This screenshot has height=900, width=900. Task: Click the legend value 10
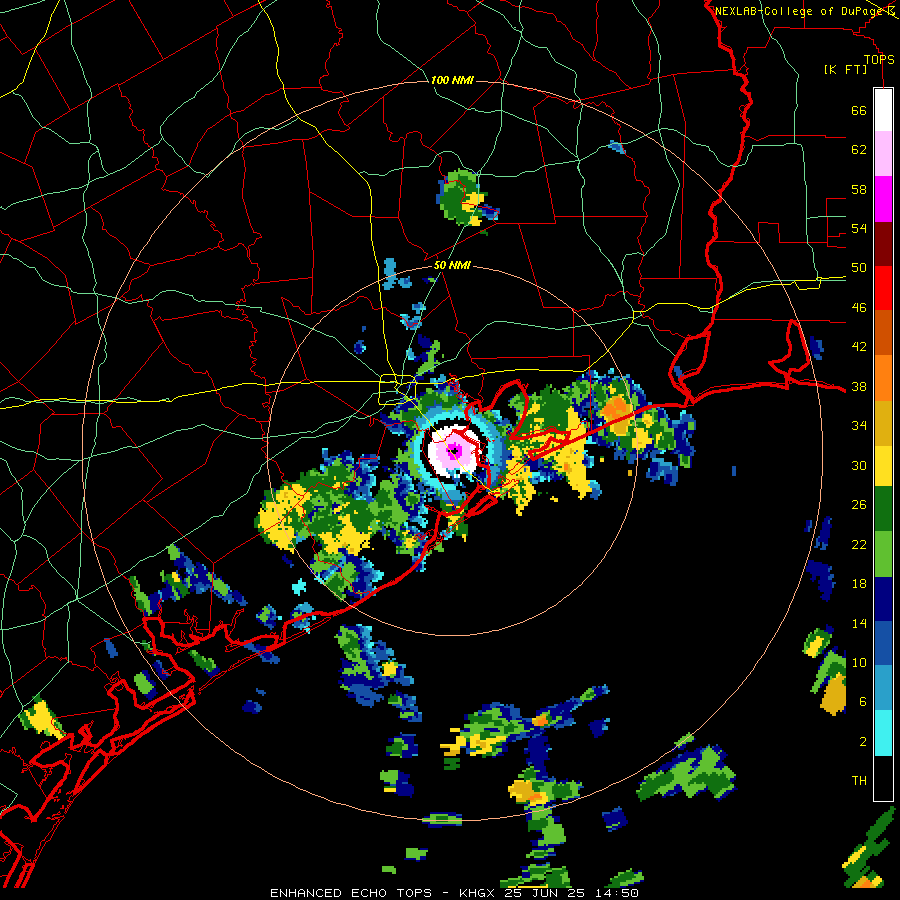coord(859,662)
